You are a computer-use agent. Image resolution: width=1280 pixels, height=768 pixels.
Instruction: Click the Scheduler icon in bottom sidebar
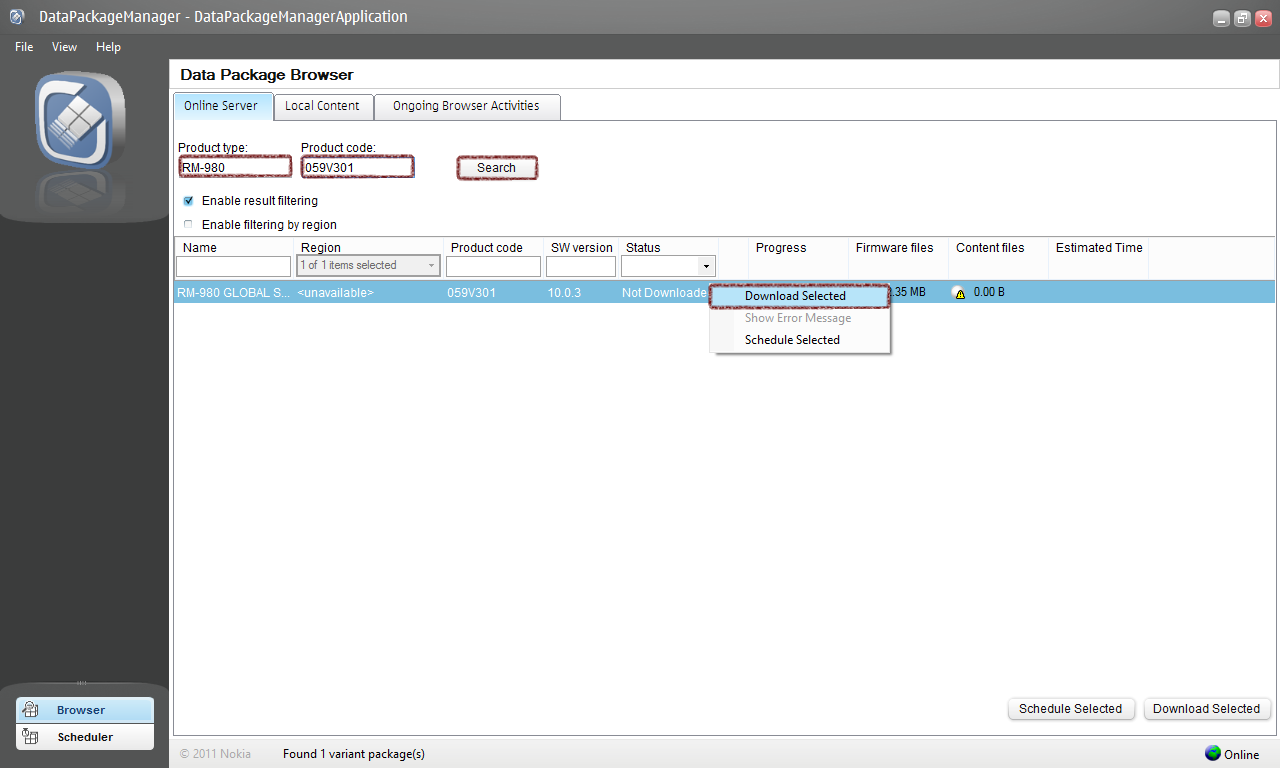[x=30, y=737]
